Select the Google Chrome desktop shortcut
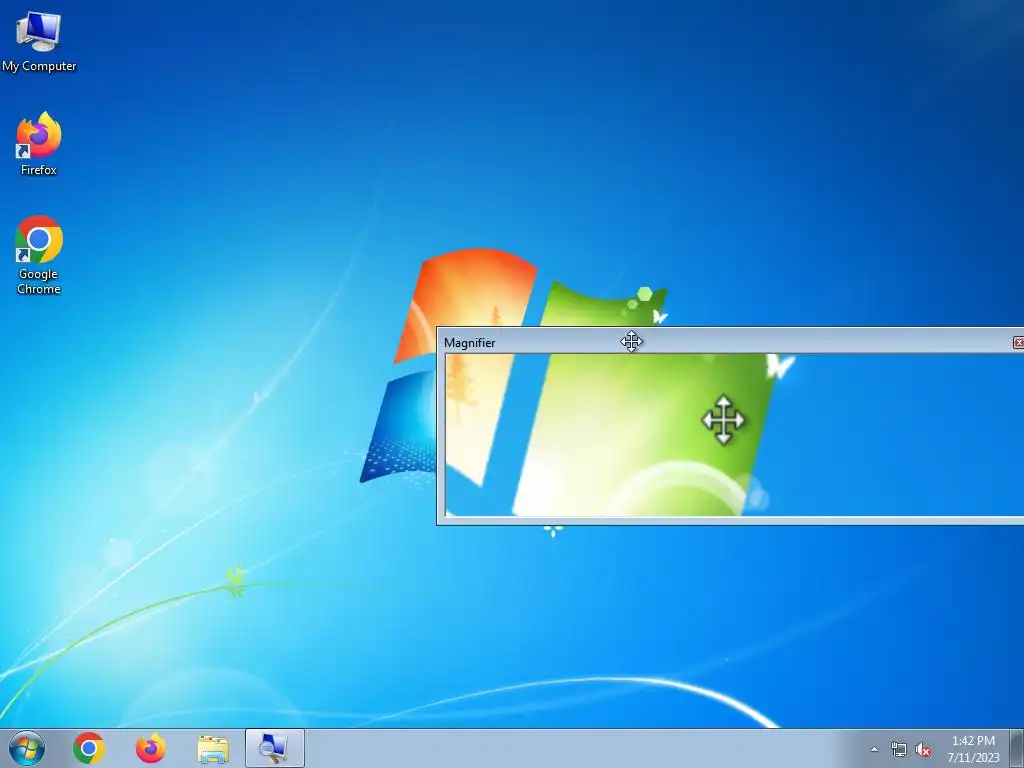The height and width of the screenshot is (768, 1024). (x=39, y=255)
